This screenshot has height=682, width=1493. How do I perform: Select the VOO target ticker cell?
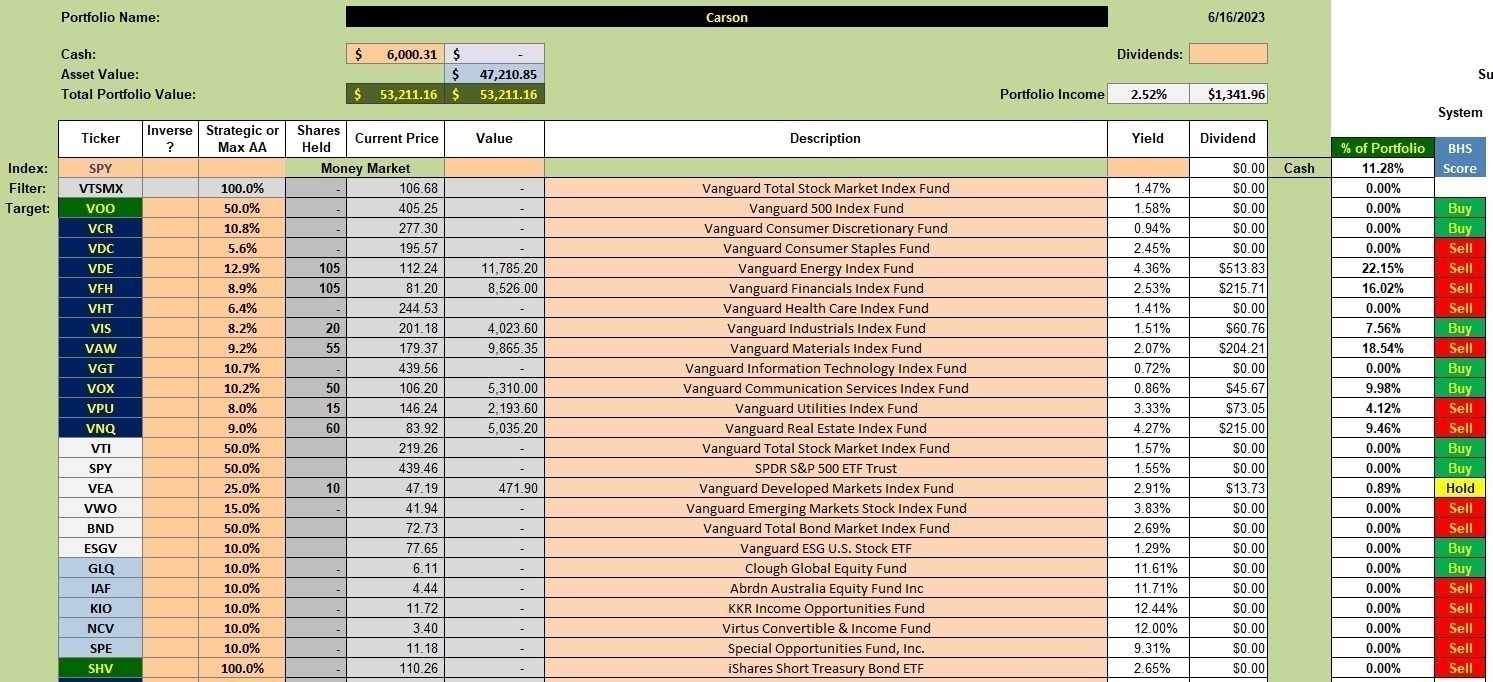(100, 208)
